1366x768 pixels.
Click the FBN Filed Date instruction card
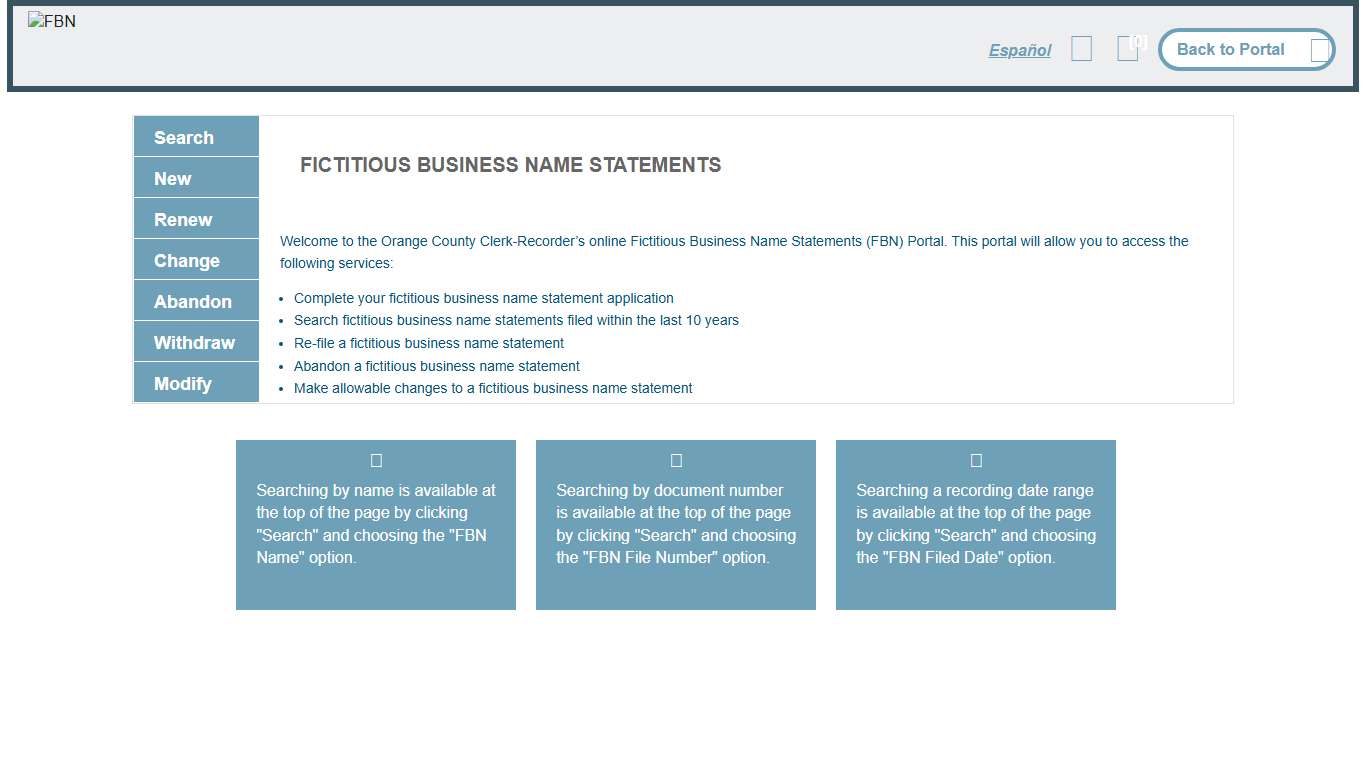tap(975, 524)
